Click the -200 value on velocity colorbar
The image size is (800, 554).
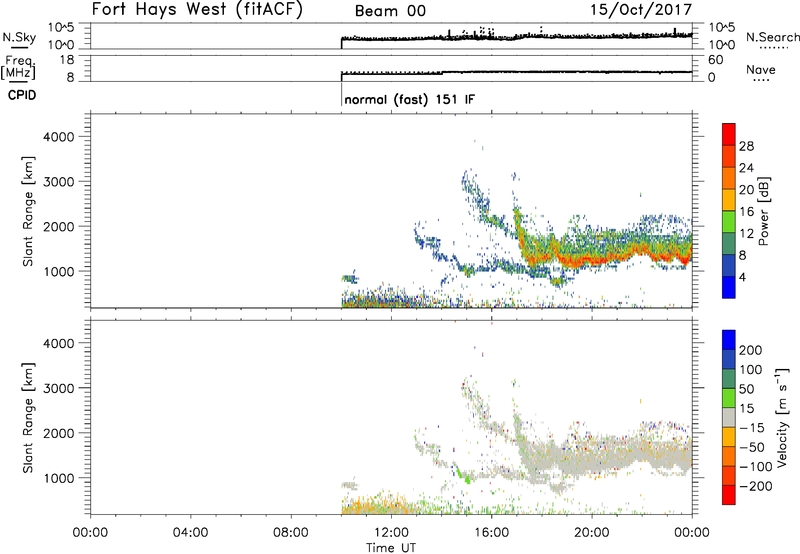click(x=756, y=486)
